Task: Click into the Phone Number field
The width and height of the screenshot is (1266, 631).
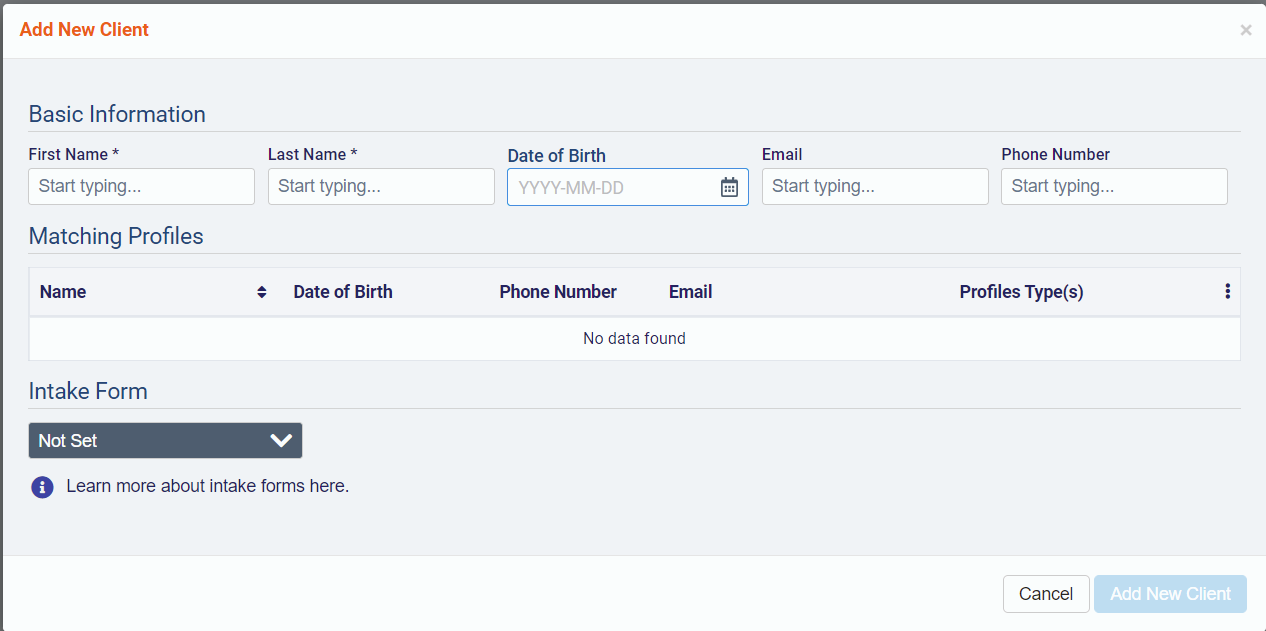Action: (x=1113, y=187)
